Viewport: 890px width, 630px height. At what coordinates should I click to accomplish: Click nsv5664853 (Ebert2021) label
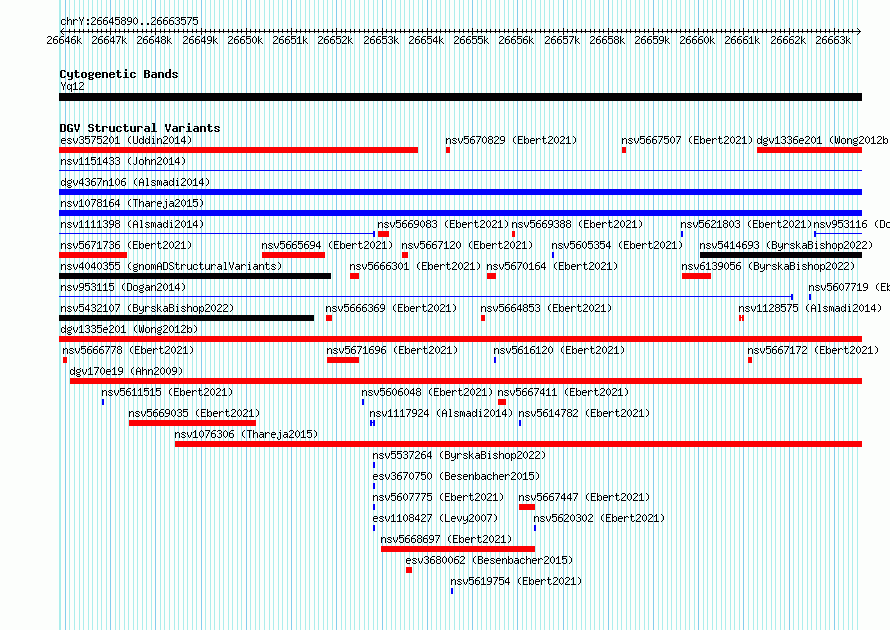coord(546,308)
